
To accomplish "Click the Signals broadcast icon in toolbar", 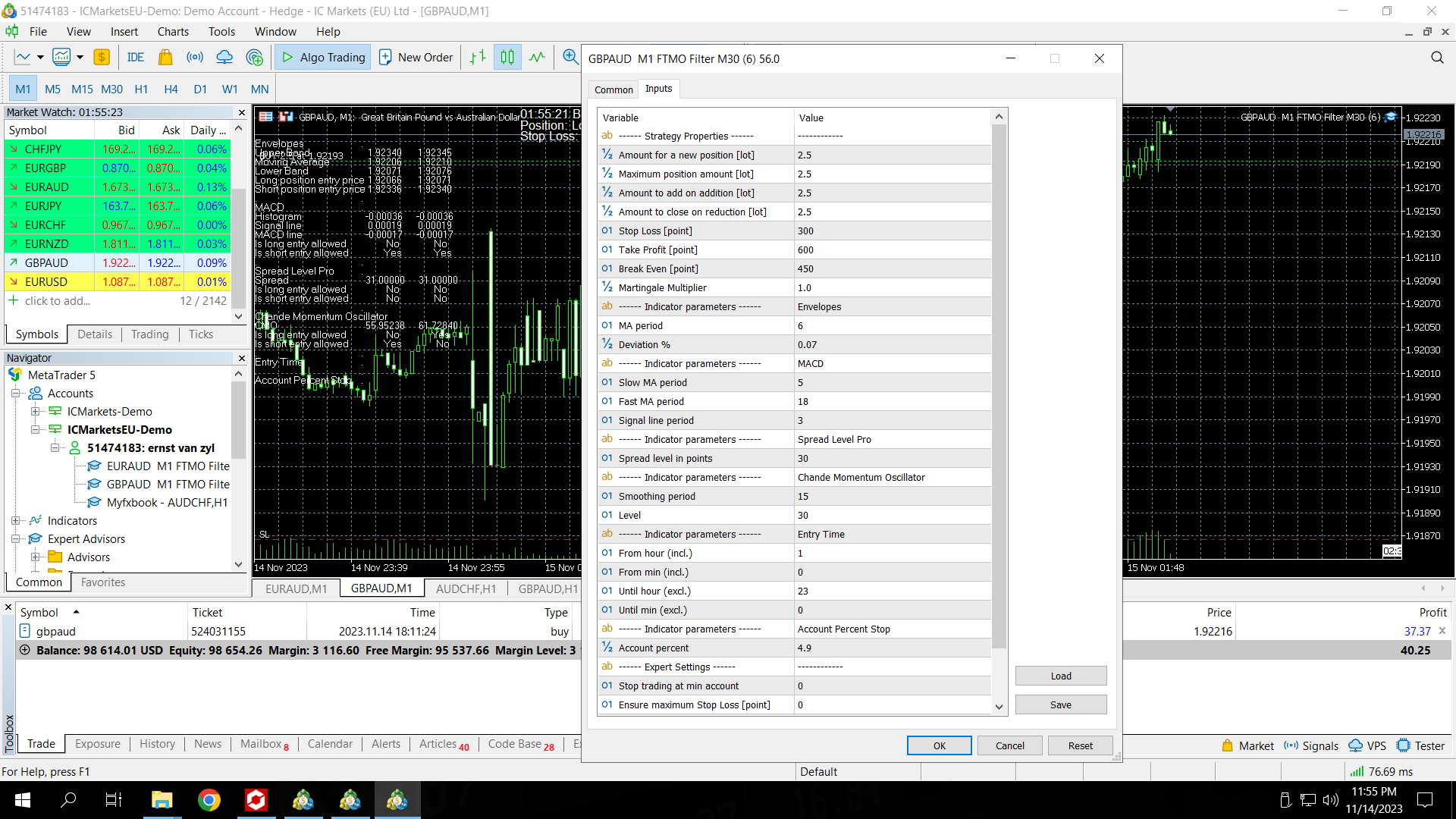I will [x=195, y=57].
